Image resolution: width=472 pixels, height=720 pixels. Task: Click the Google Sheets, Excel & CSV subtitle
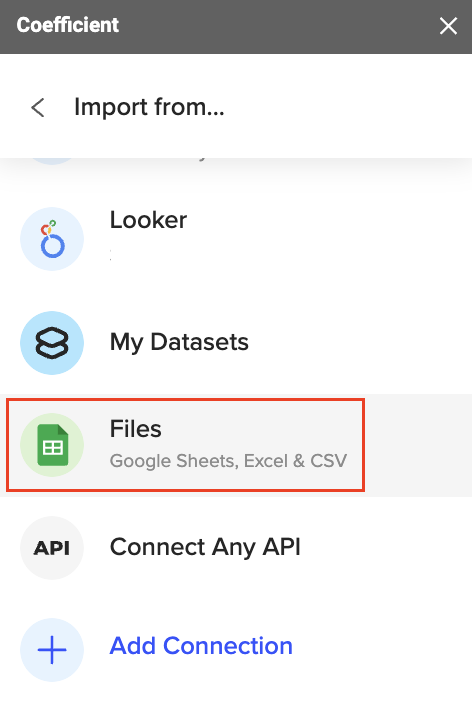(228, 461)
